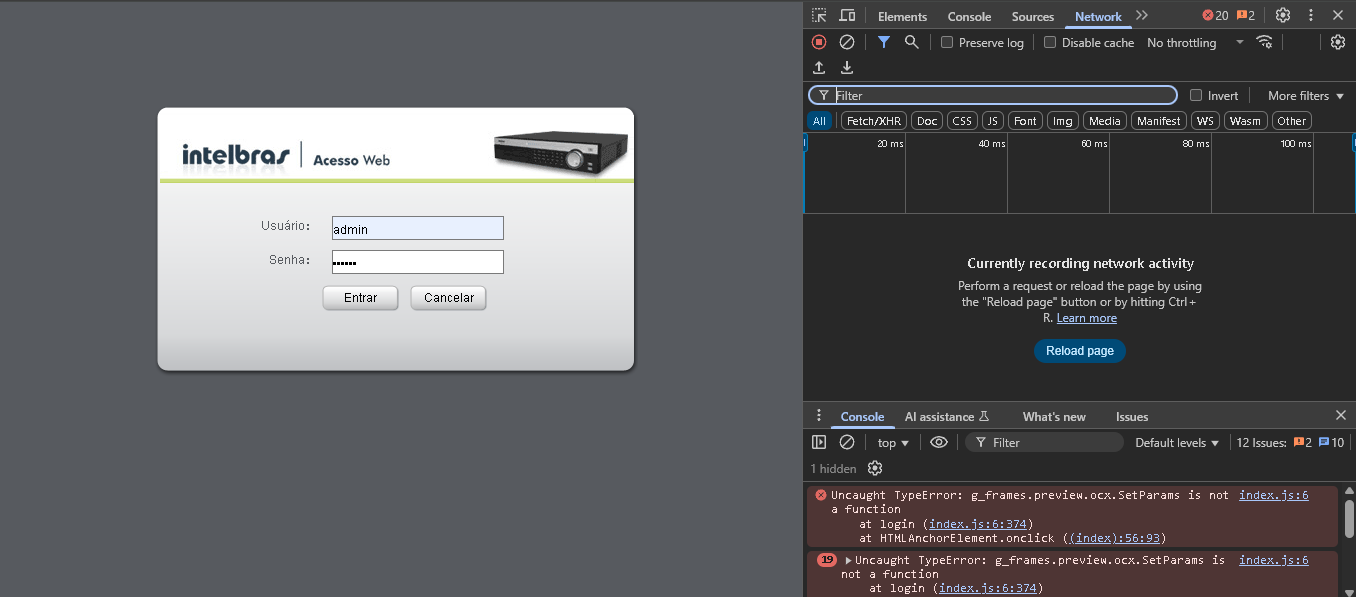Focus the Senha password field

tap(418, 262)
